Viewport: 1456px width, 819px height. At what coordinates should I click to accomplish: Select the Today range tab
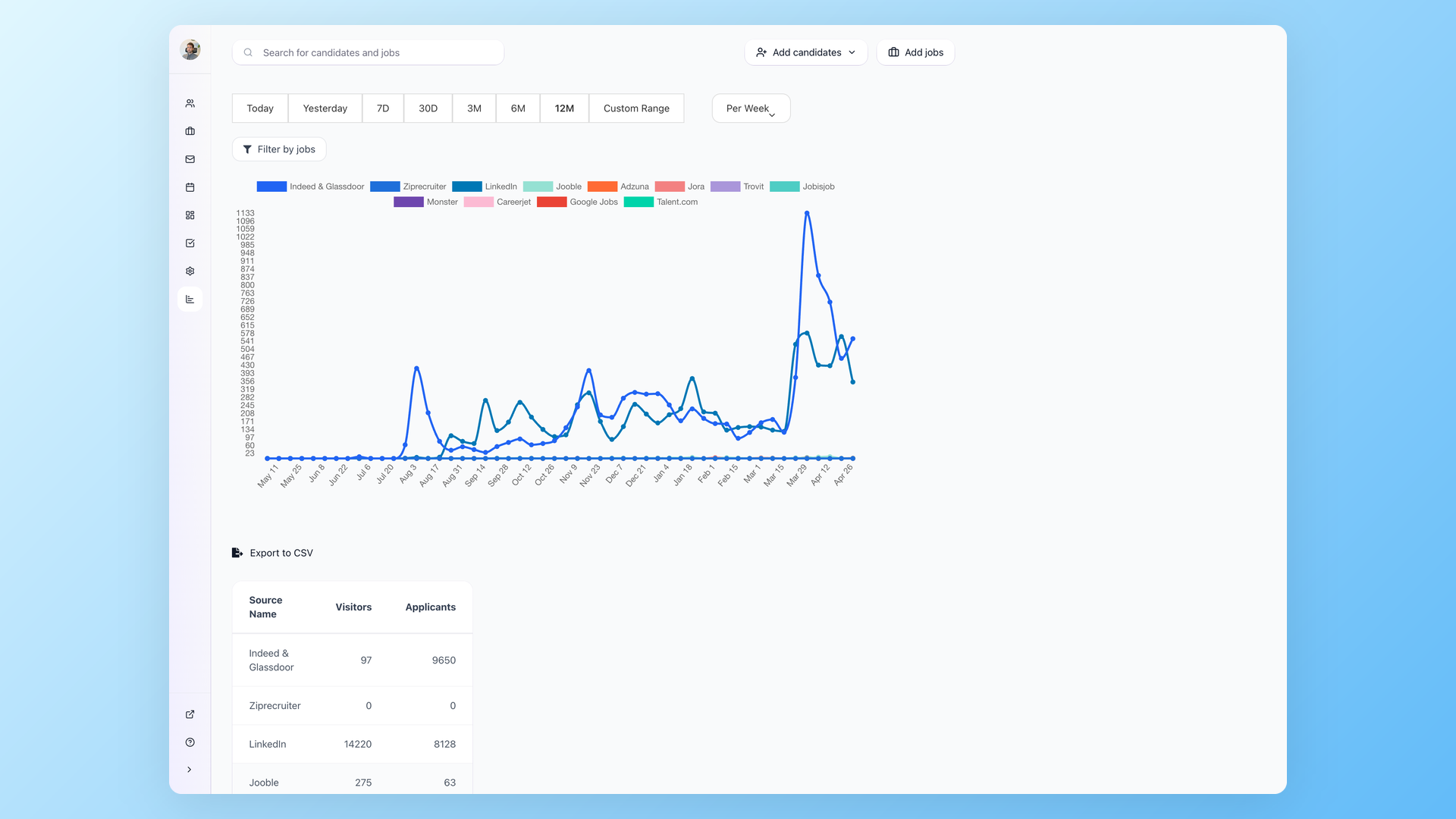tap(260, 108)
